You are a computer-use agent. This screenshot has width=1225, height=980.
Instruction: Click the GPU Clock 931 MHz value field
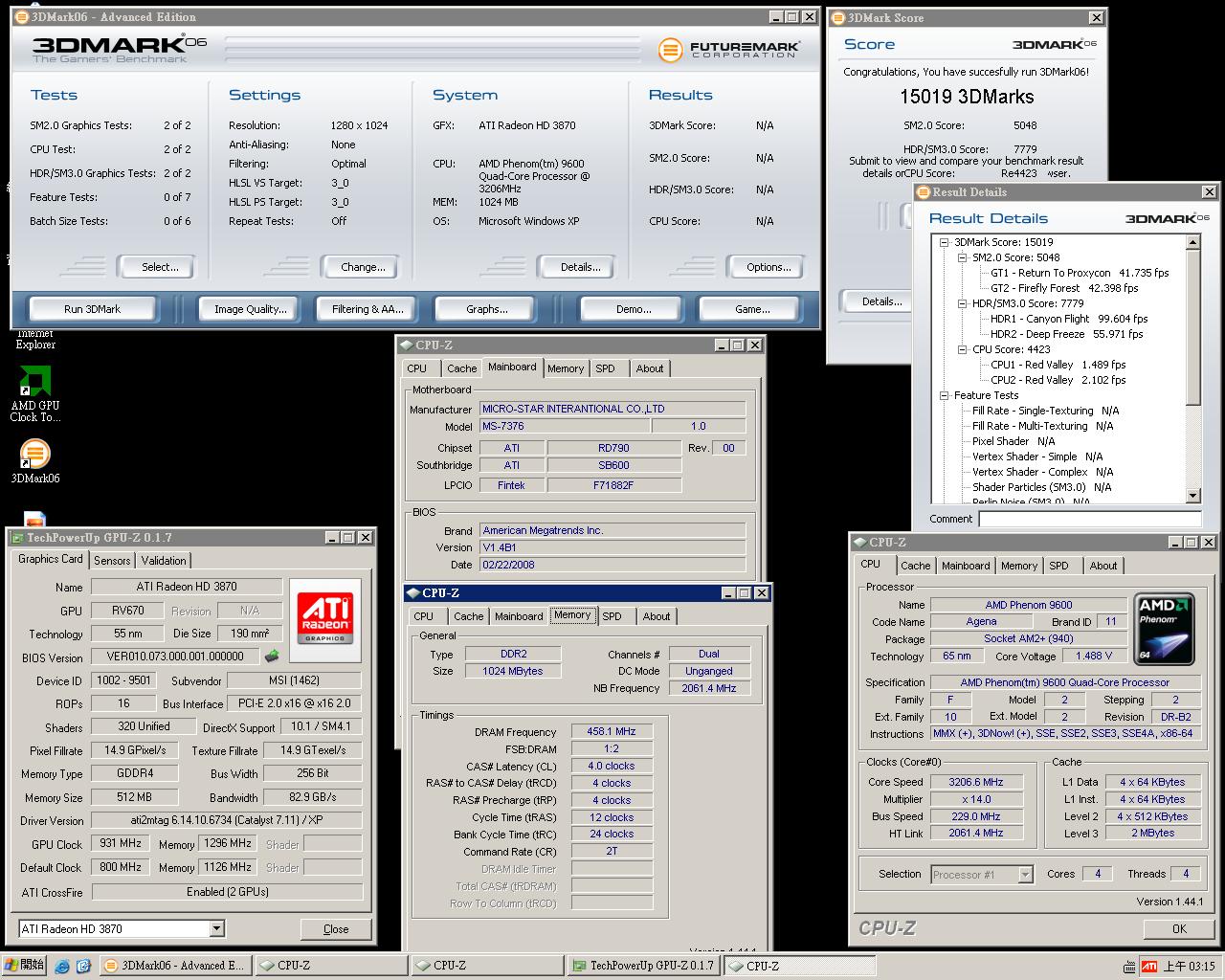point(120,844)
